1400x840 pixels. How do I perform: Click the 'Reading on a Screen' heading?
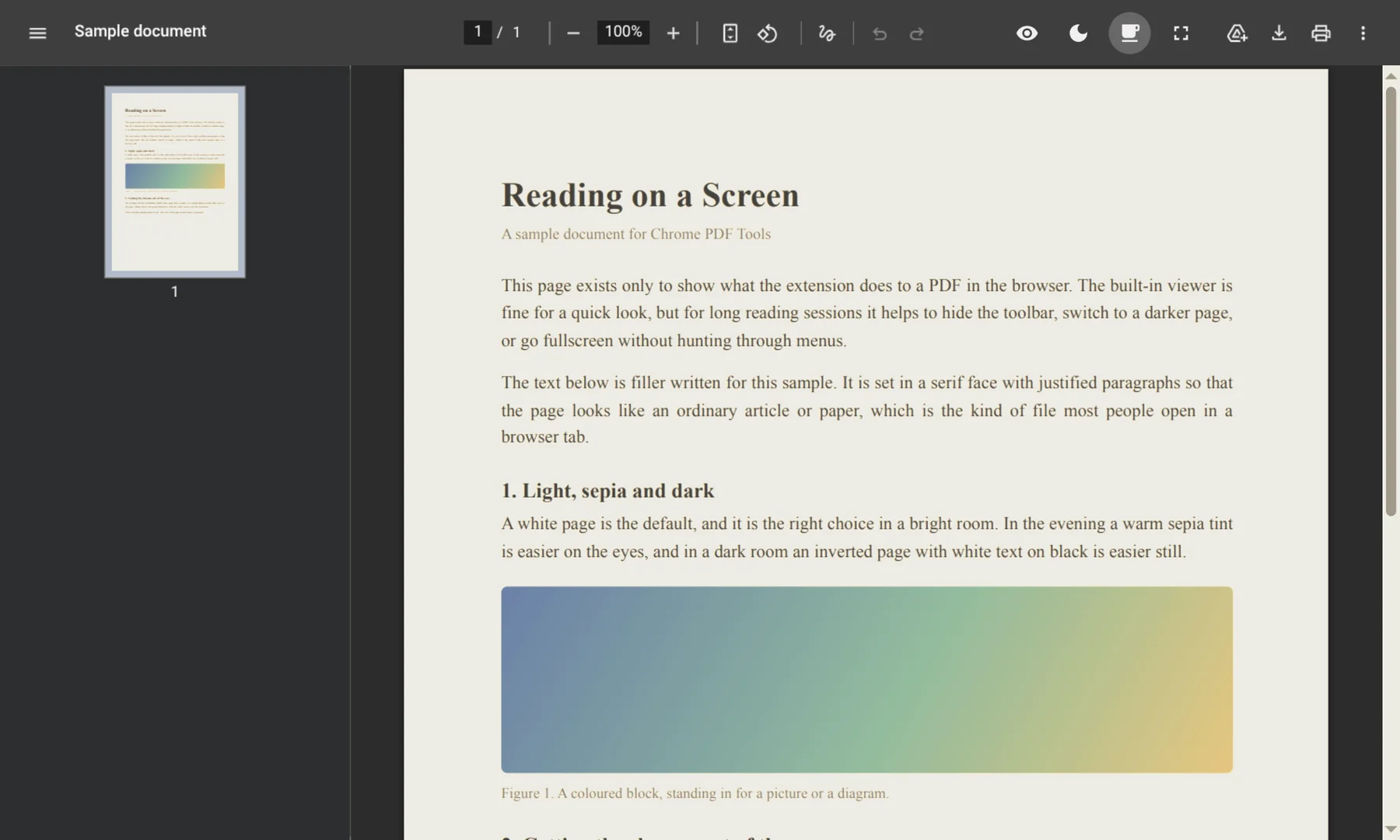point(649,195)
